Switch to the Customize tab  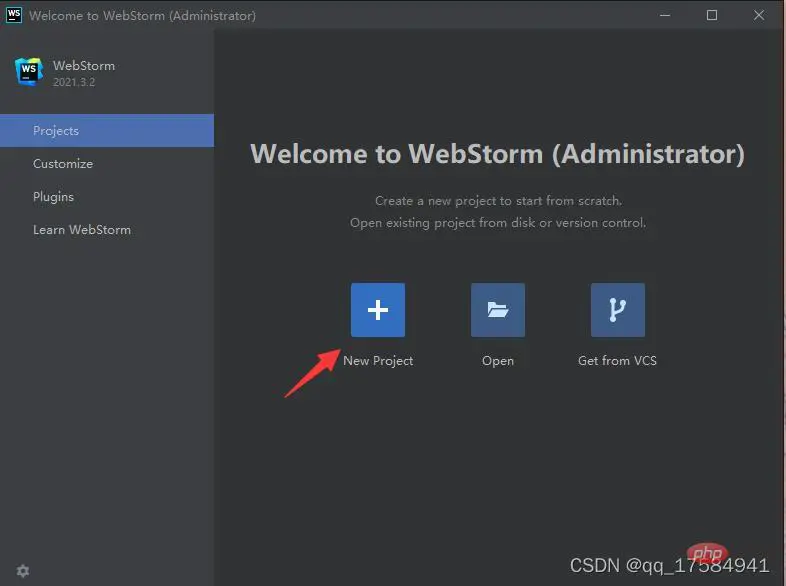point(107,163)
